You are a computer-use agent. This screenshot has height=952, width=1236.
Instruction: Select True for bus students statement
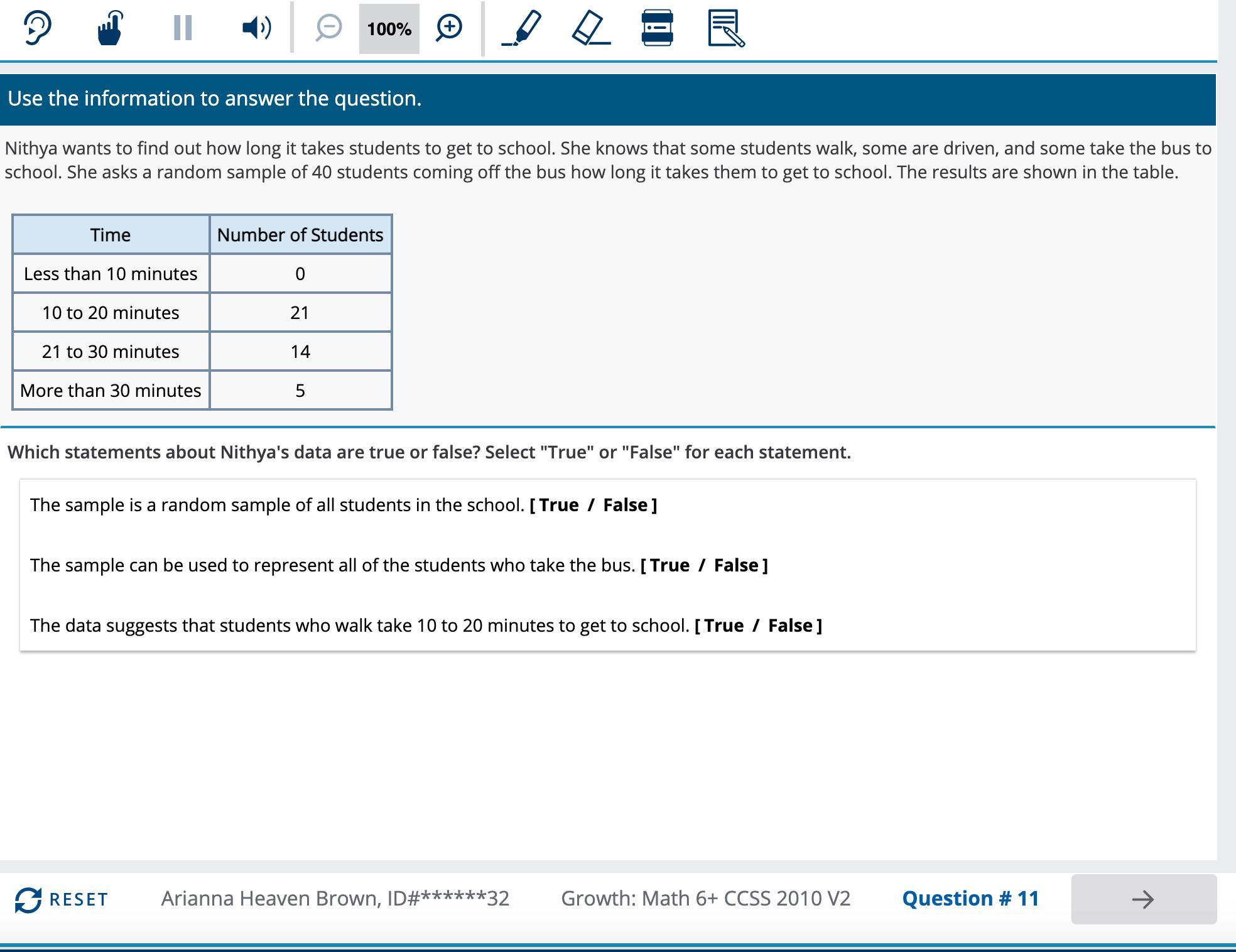pos(669,565)
